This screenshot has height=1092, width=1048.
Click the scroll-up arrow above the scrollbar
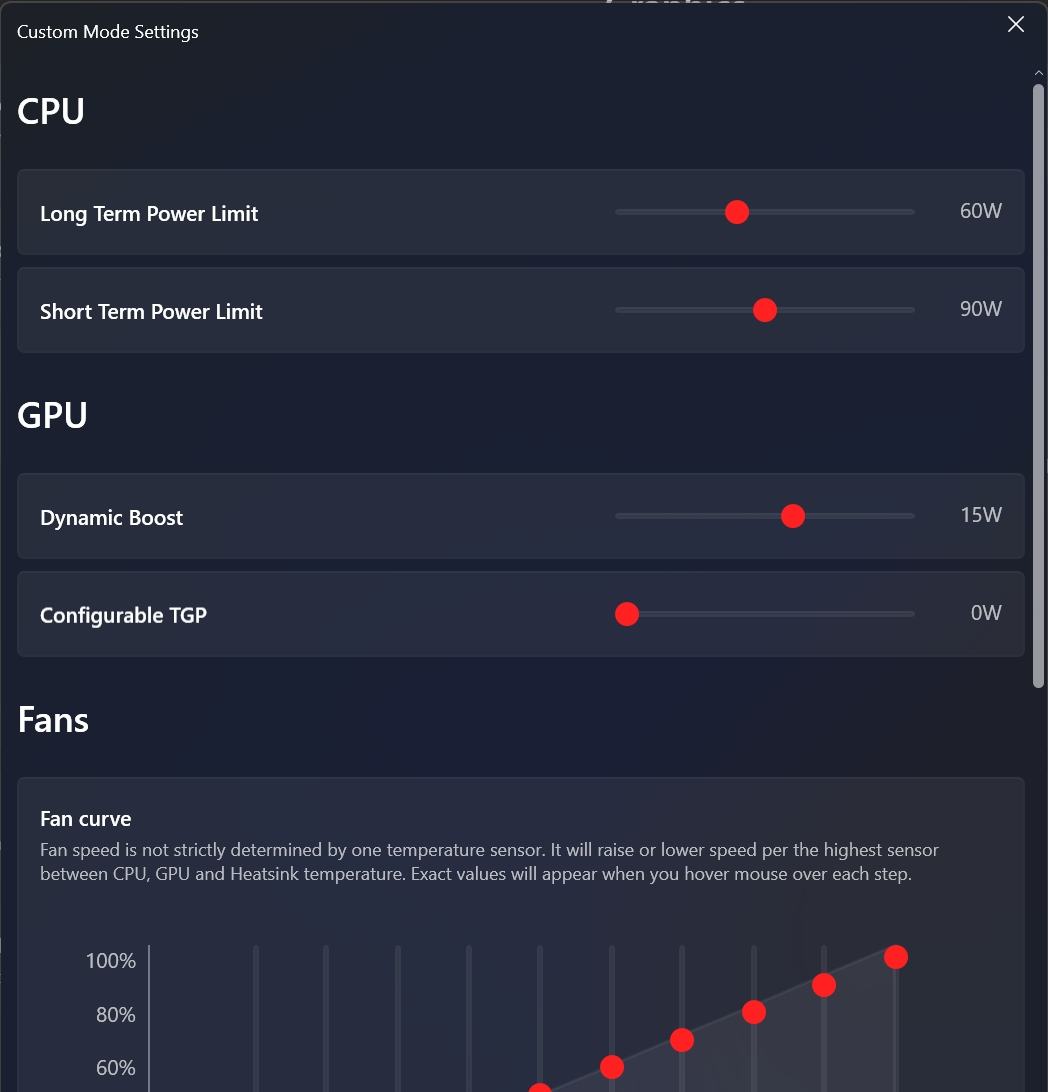point(1038,73)
